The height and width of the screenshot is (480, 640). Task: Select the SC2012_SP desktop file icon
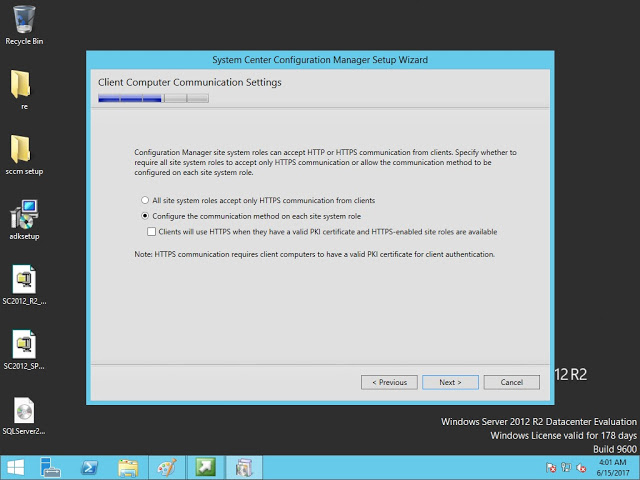pyautogui.click(x=24, y=346)
